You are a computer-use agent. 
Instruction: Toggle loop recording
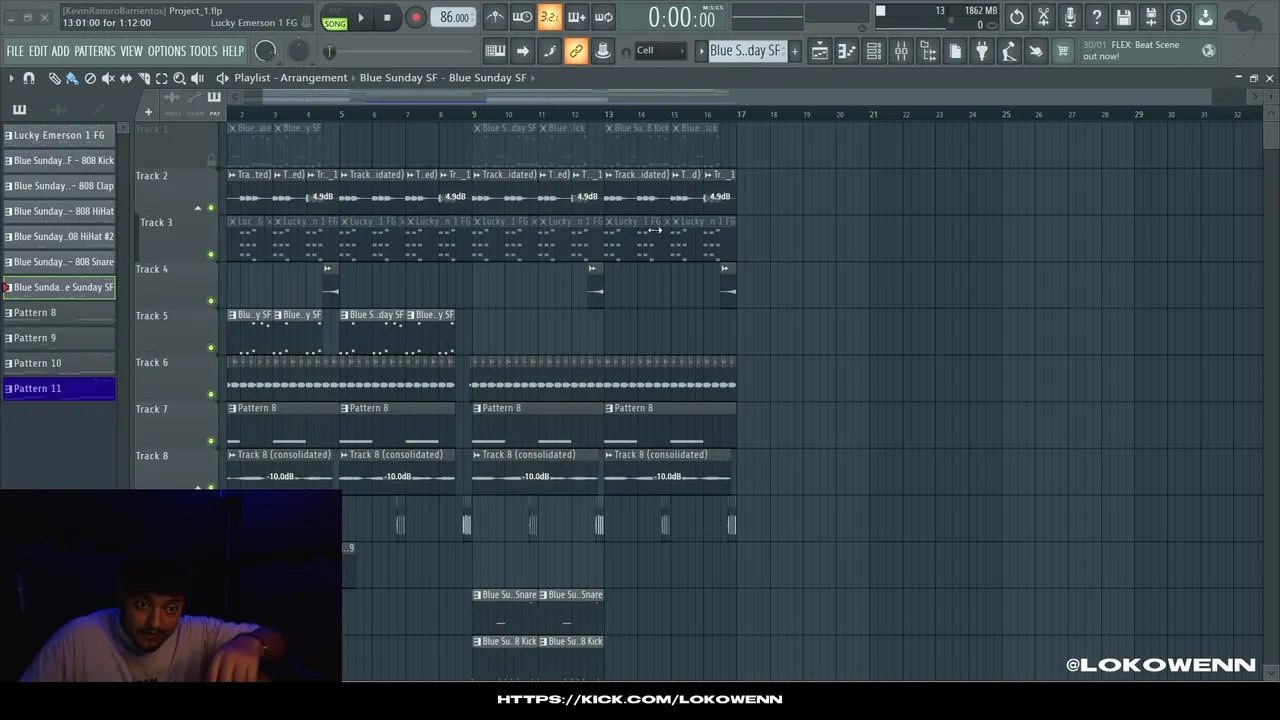click(603, 17)
